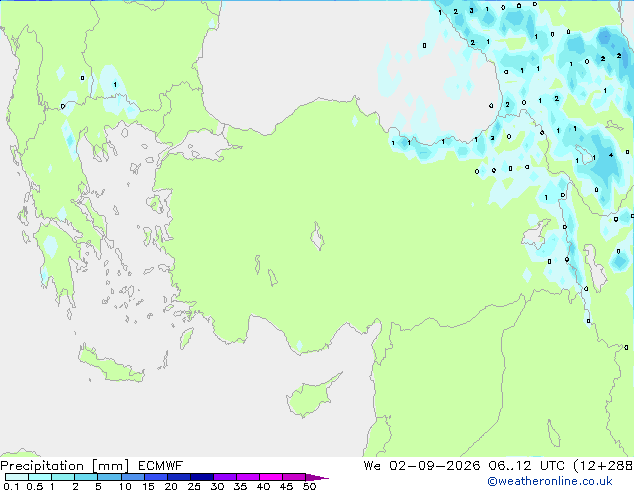Screen dimensions: 634x490
Task: Click the Precipitation [mm] title label
Action: tap(65, 466)
